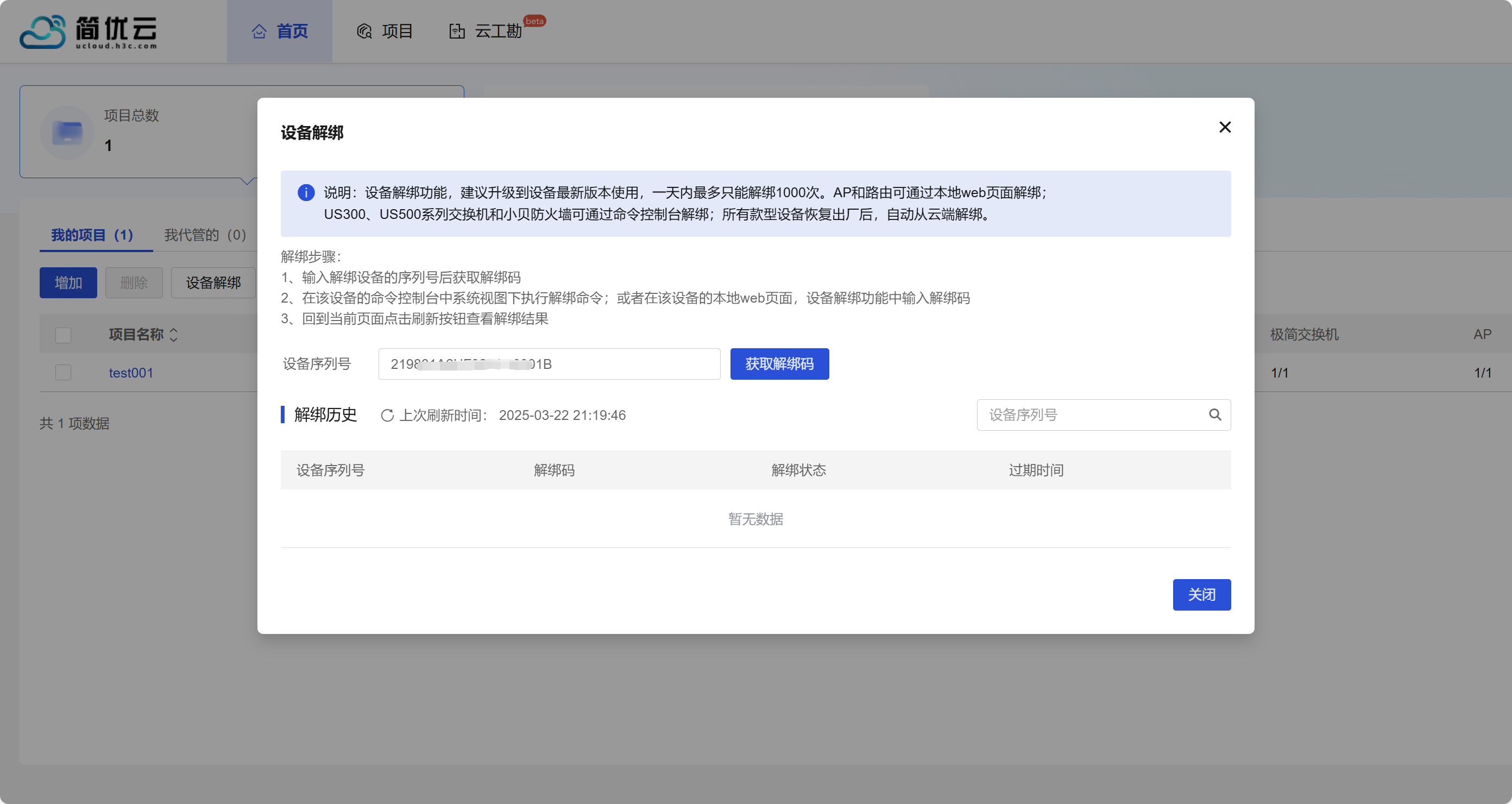
Task: Click the search magnifier icon in history
Action: point(1214,414)
